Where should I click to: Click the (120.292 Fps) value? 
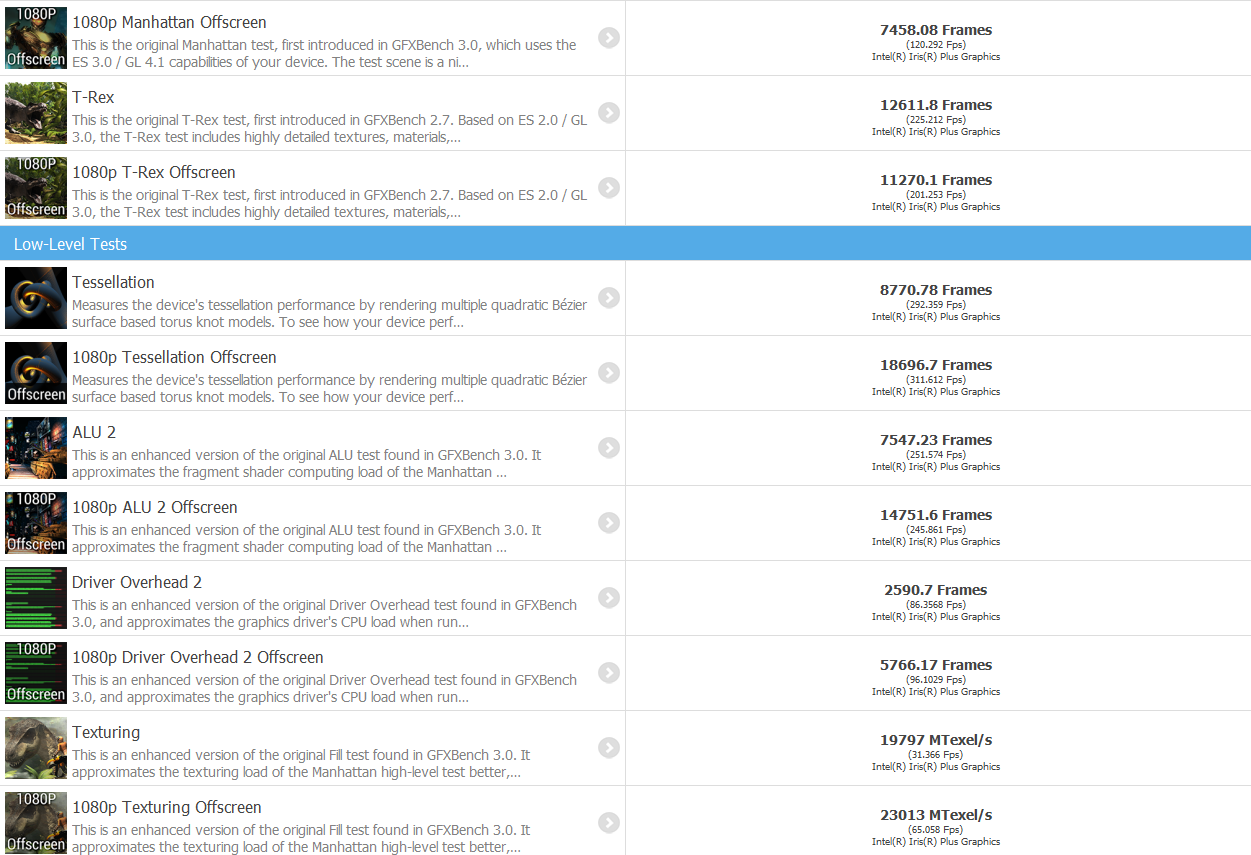(x=936, y=45)
